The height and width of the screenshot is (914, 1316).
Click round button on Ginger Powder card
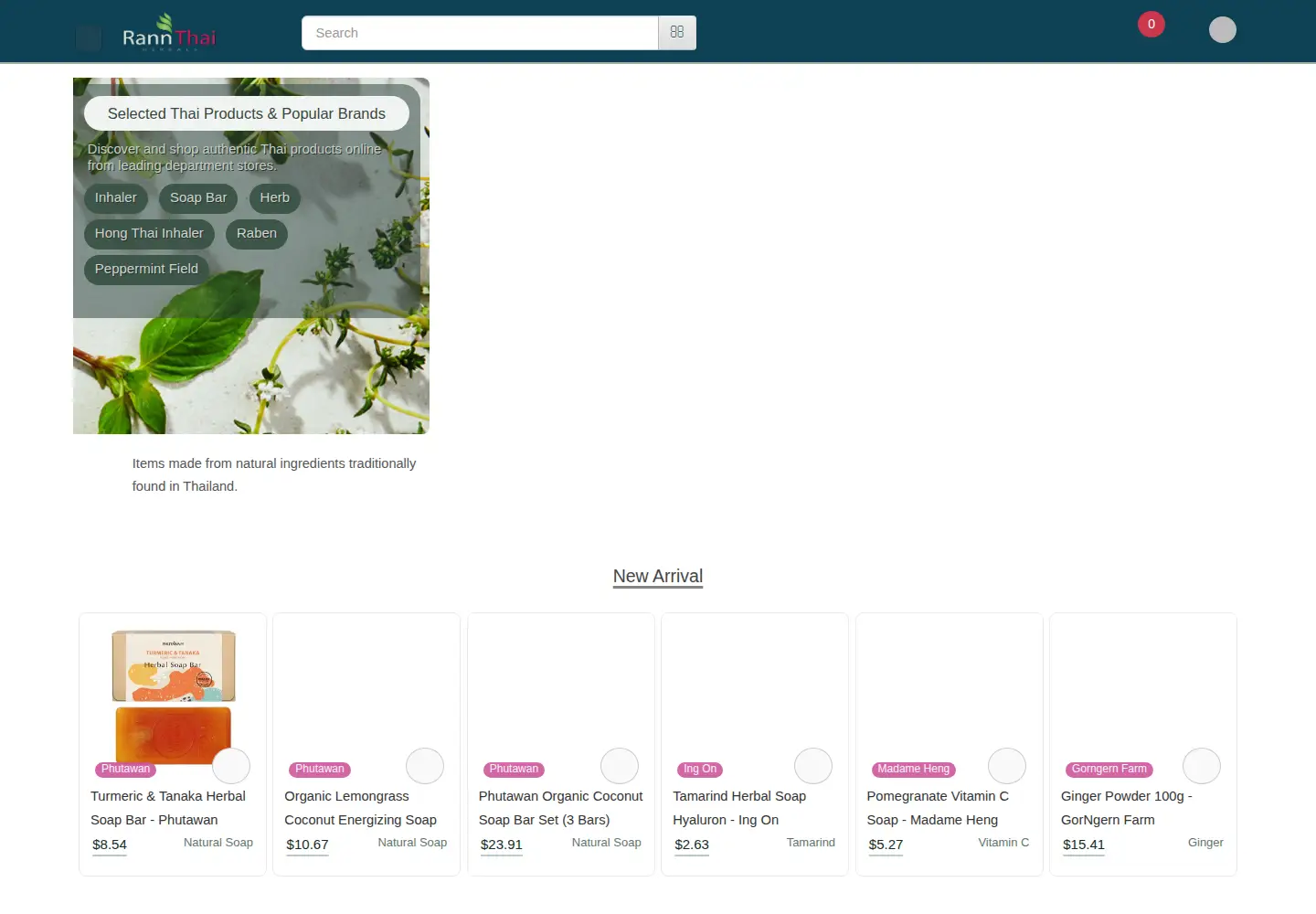point(1202,766)
